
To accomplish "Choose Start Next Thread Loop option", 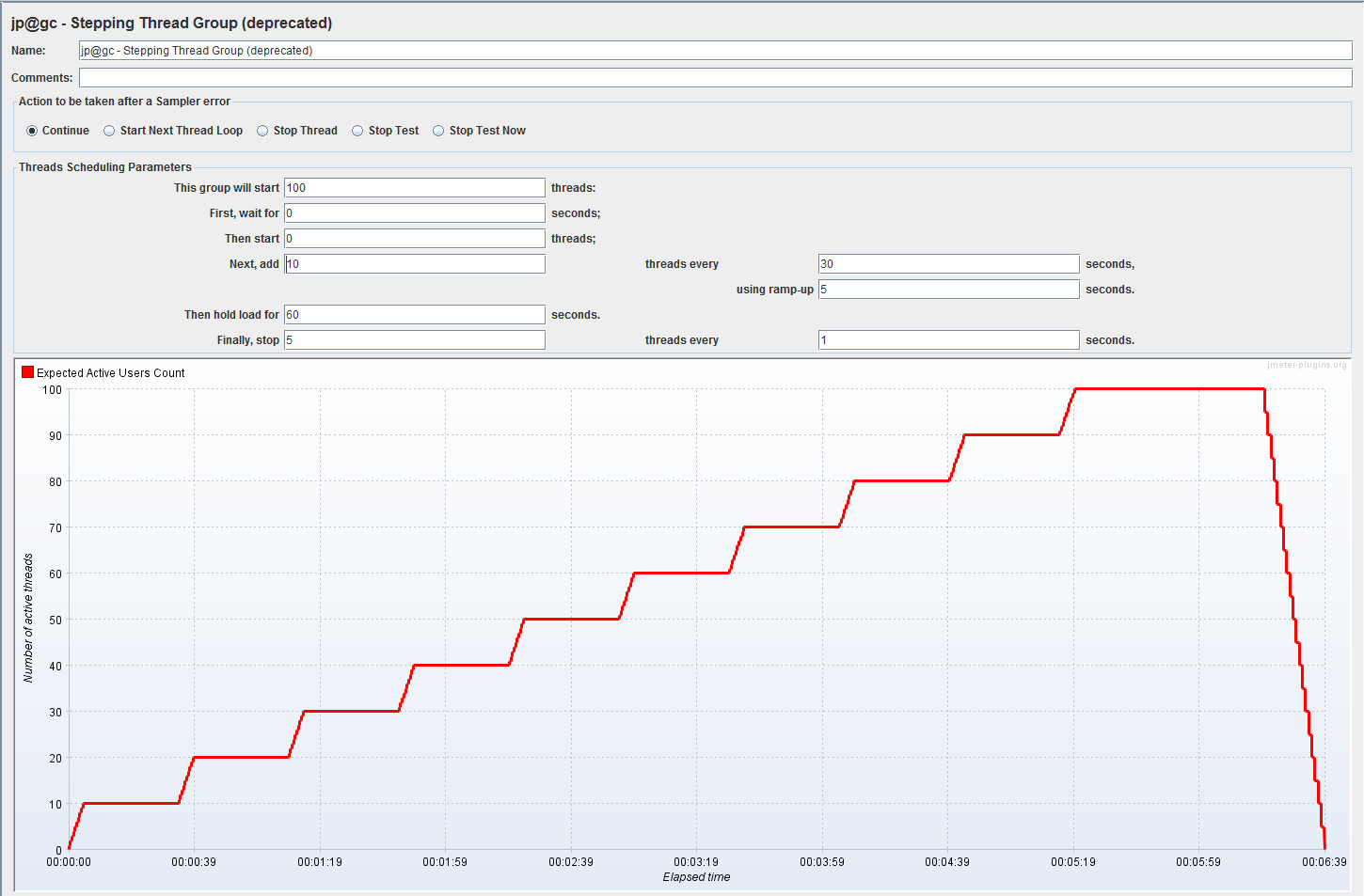I will click(109, 131).
